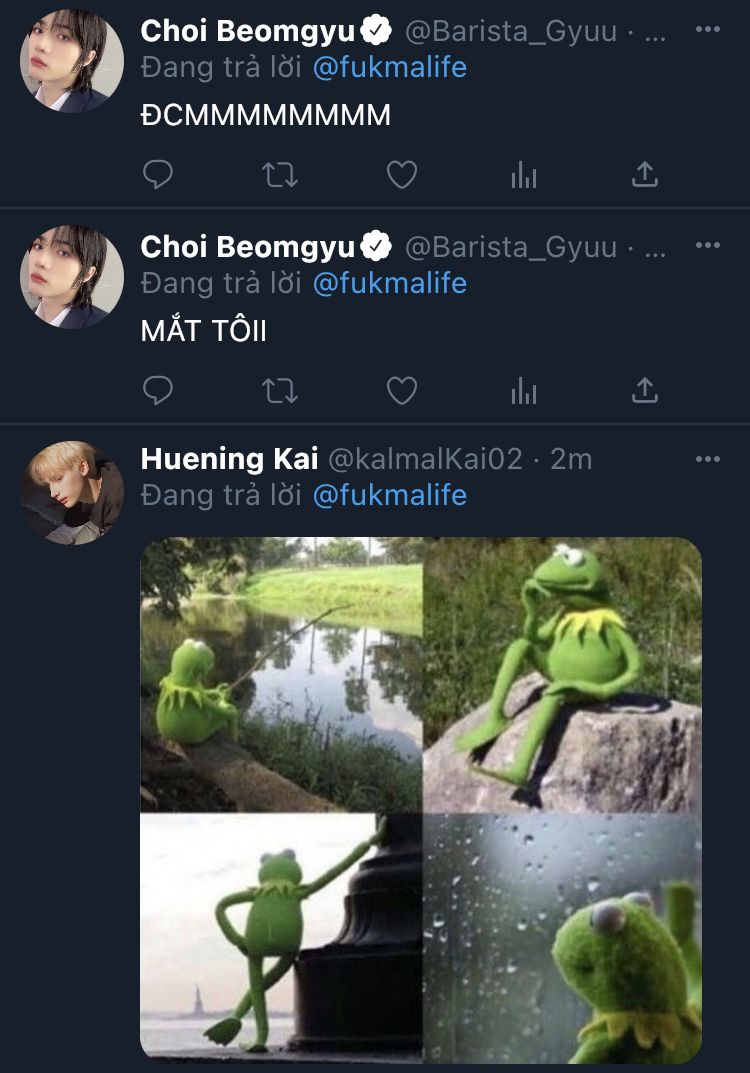Like the MẮT TÔII tweet
Viewport: 750px width, 1073px height.
(402, 390)
